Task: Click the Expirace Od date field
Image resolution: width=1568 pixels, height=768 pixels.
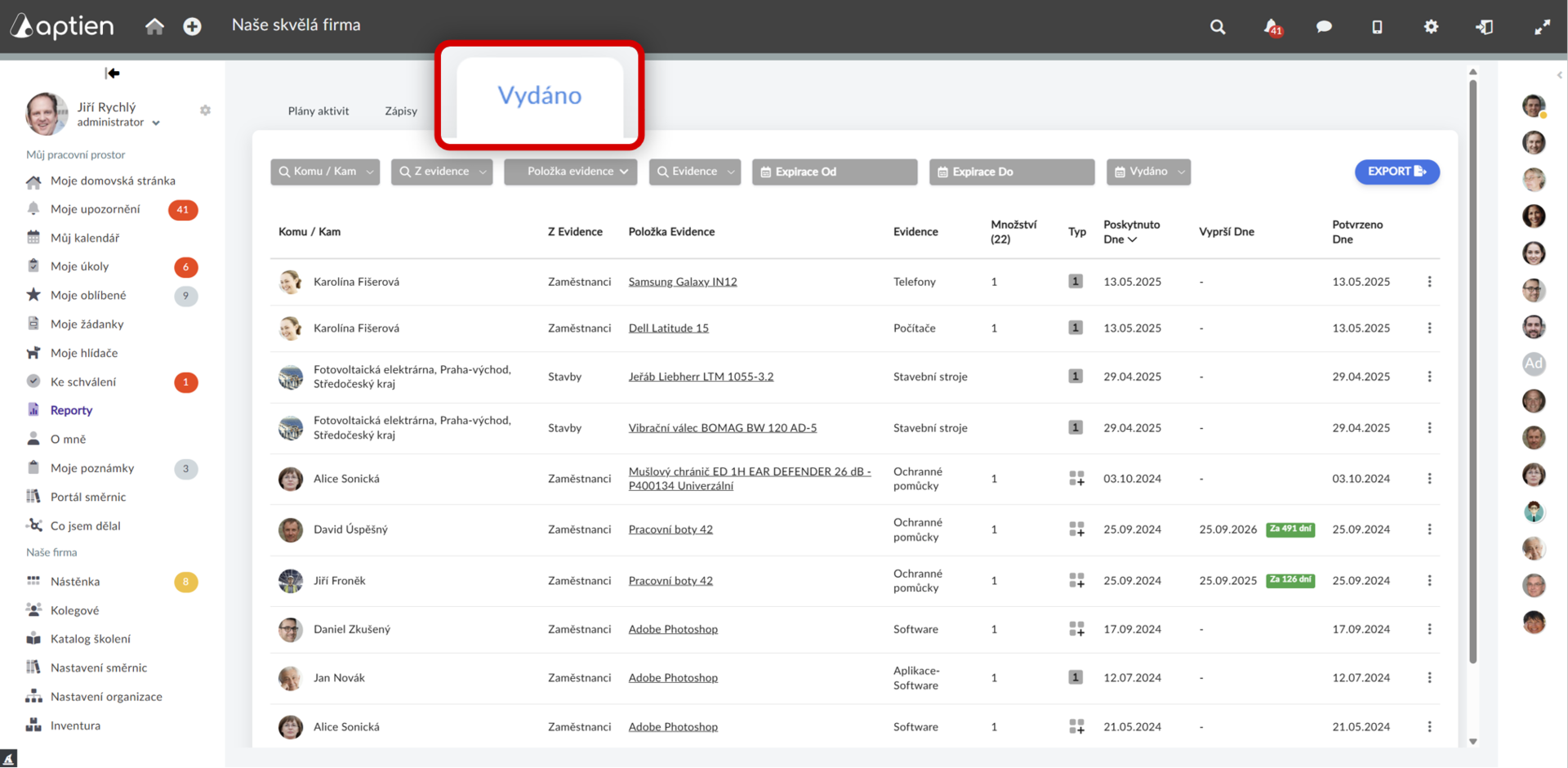Action: [x=835, y=172]
